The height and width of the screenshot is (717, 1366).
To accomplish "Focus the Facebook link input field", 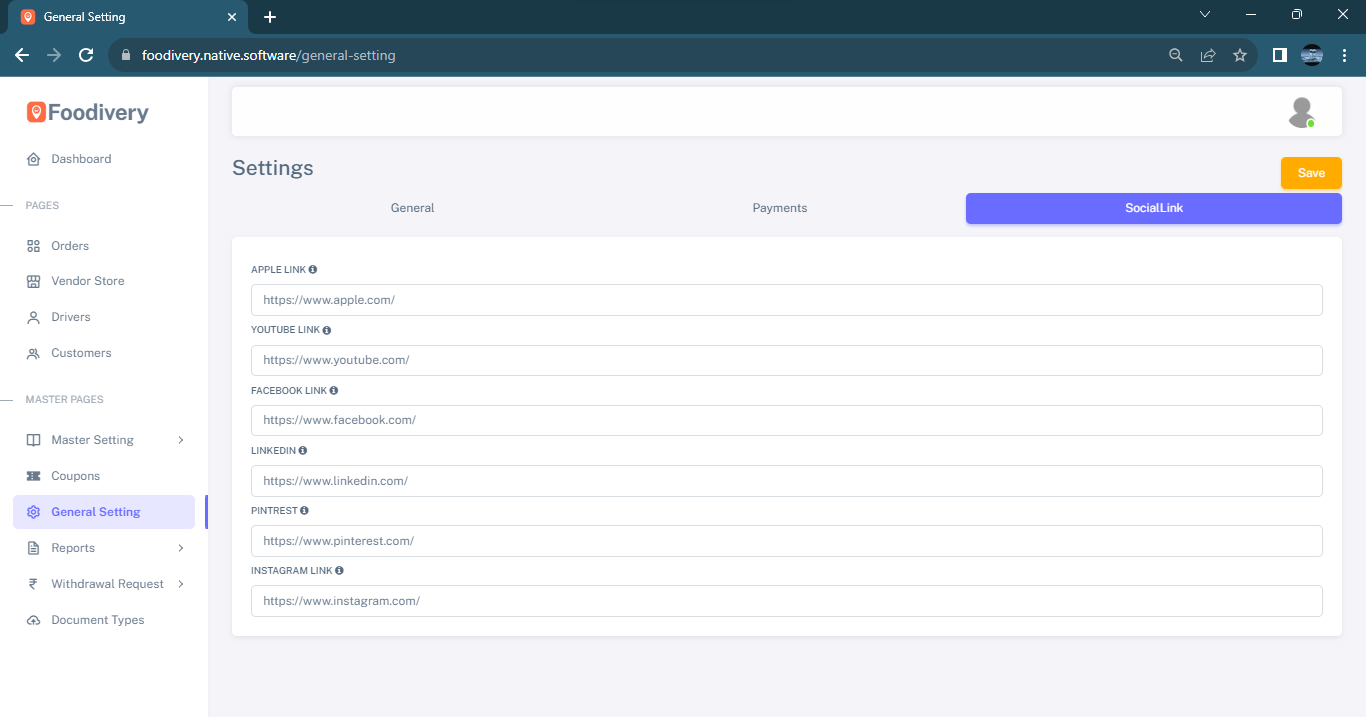I will pos(787,420).
